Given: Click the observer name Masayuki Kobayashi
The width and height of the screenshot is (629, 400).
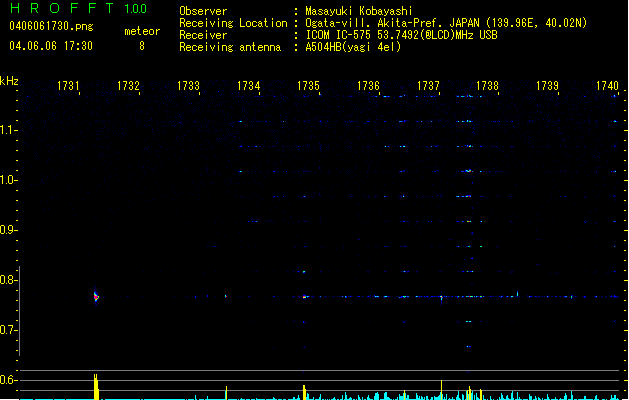Looking at the screenshot, I should (359, 11).
